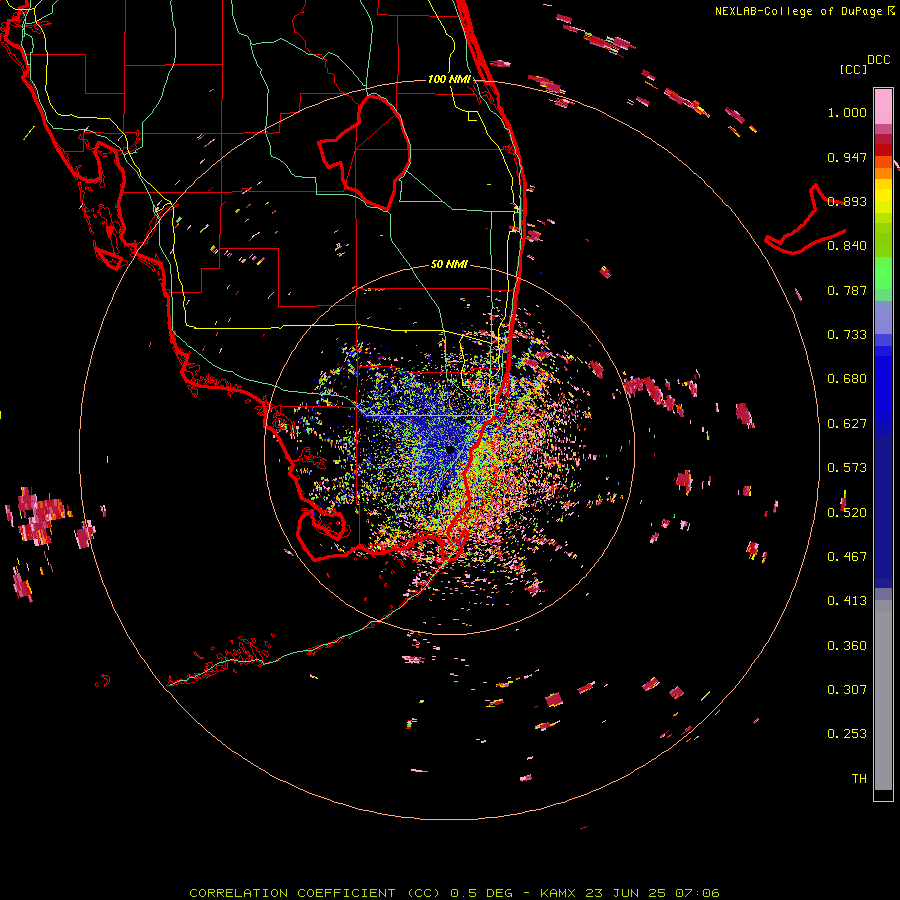Click the black radar site dot at the rings' center

click(x=451, y=450)
